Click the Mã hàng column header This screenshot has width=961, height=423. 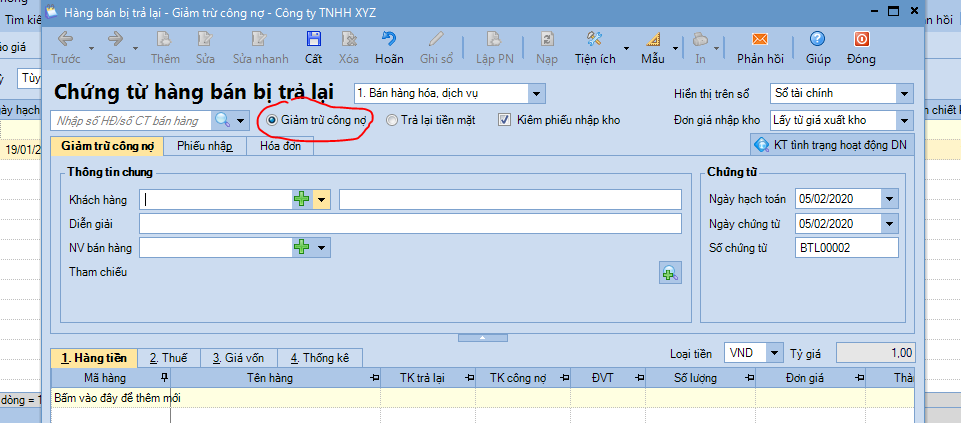coord(111,378)
